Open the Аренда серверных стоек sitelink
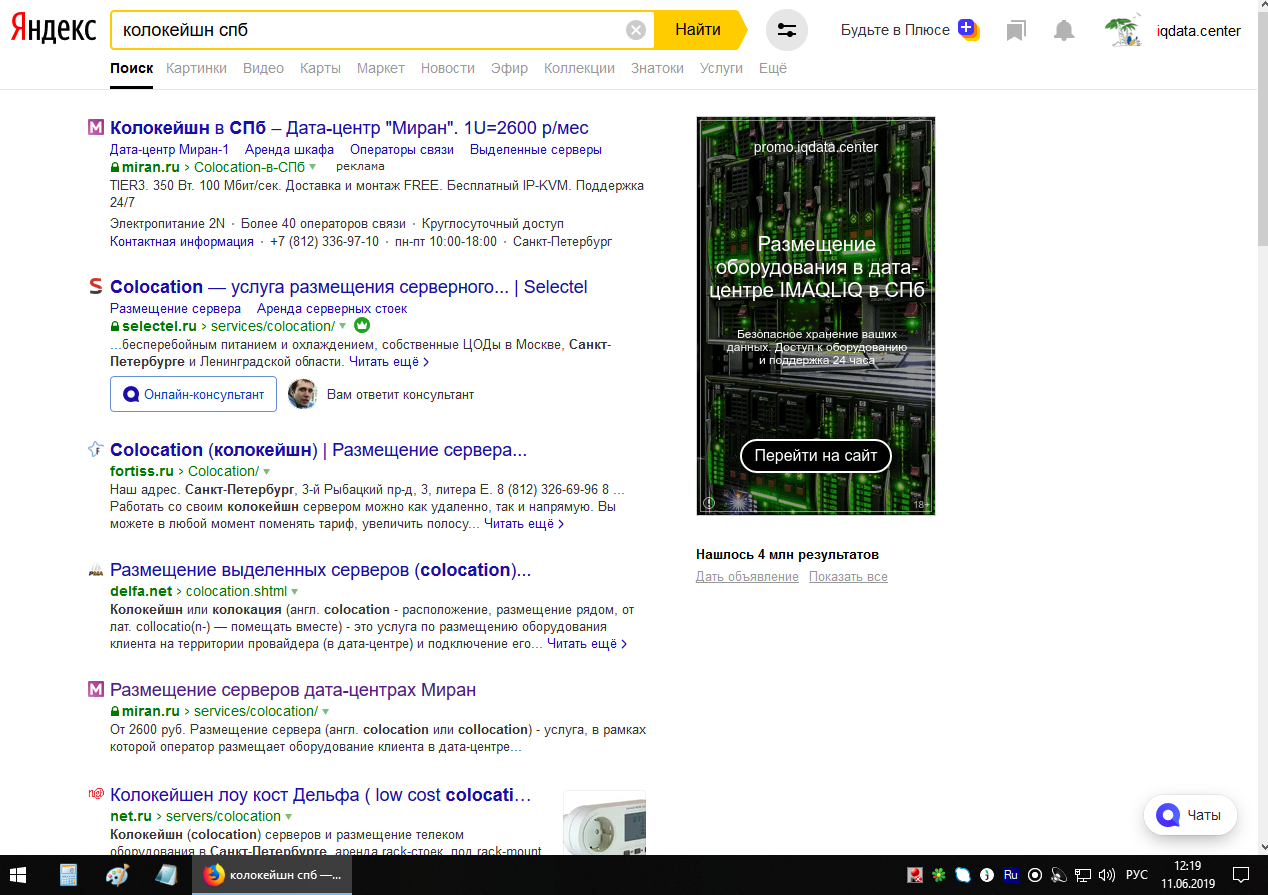Screen dimensions: 1268x895 tap(332, 309)
